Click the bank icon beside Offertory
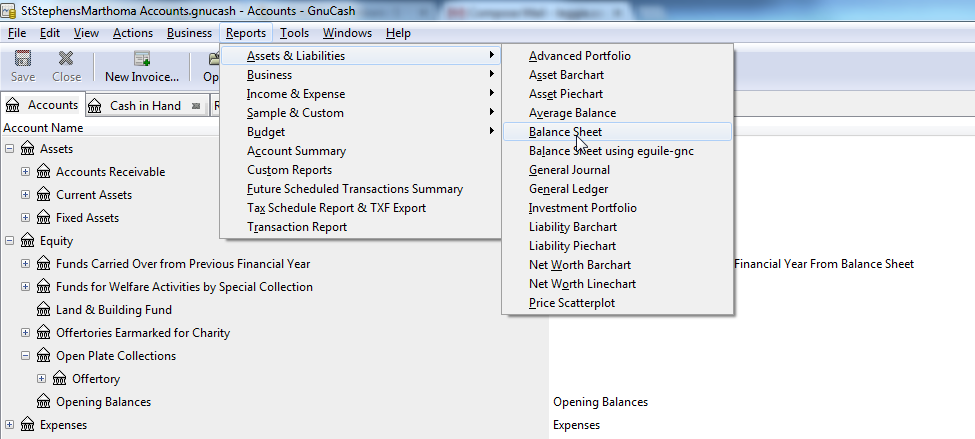 click(x=60, y=379)
